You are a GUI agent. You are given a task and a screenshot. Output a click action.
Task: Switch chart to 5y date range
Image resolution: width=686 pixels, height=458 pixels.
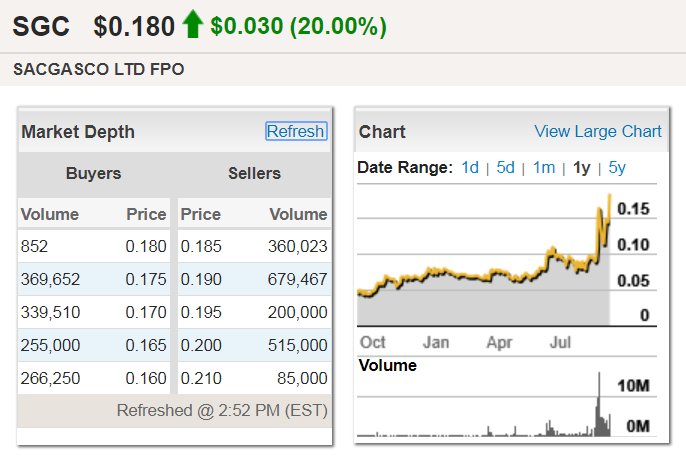click(617, 168)
